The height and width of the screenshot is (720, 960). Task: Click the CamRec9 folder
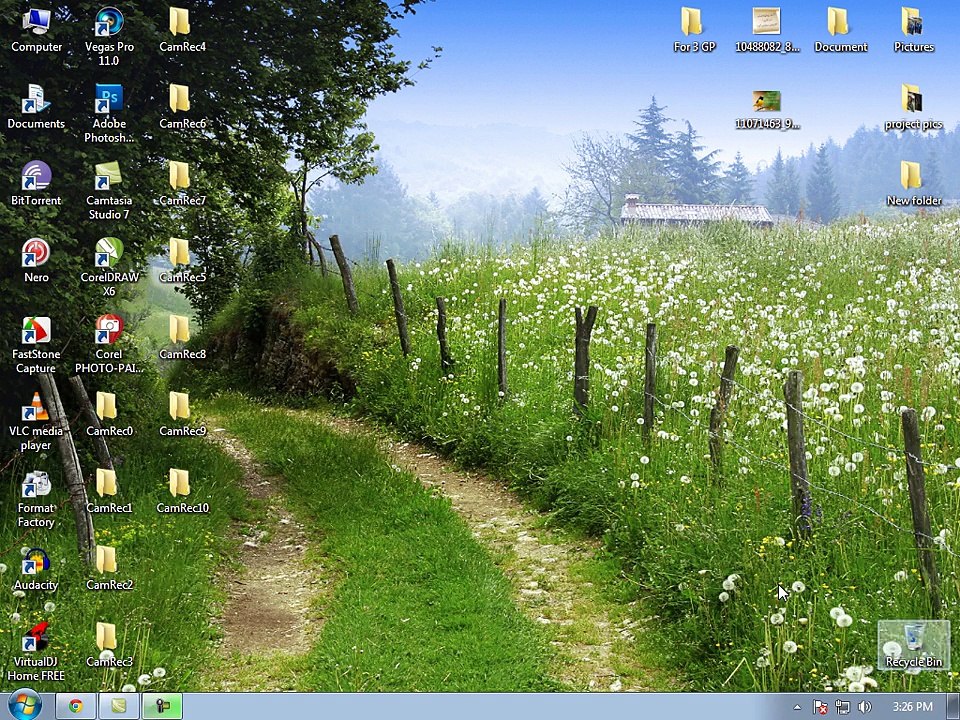[182, 415]
